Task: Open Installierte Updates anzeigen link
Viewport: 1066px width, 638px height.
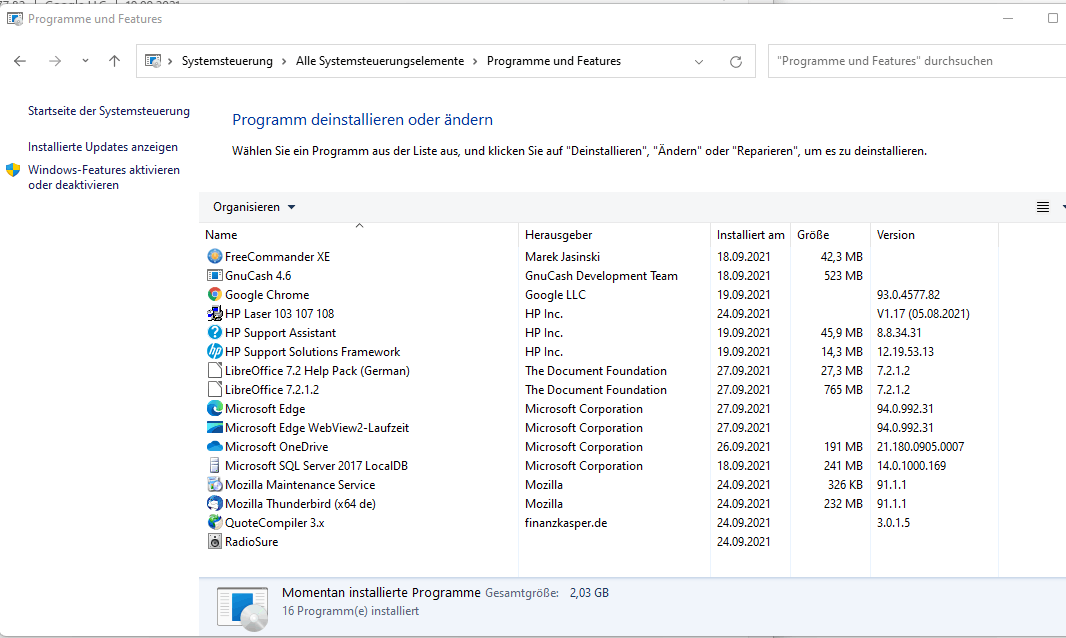Action: coord(103,147)
